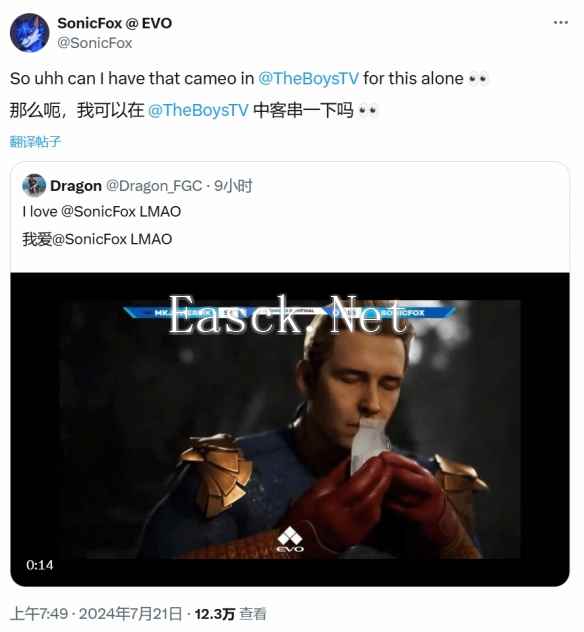
Task: Open the @SonicFox handle below the name
Action: 95,43
